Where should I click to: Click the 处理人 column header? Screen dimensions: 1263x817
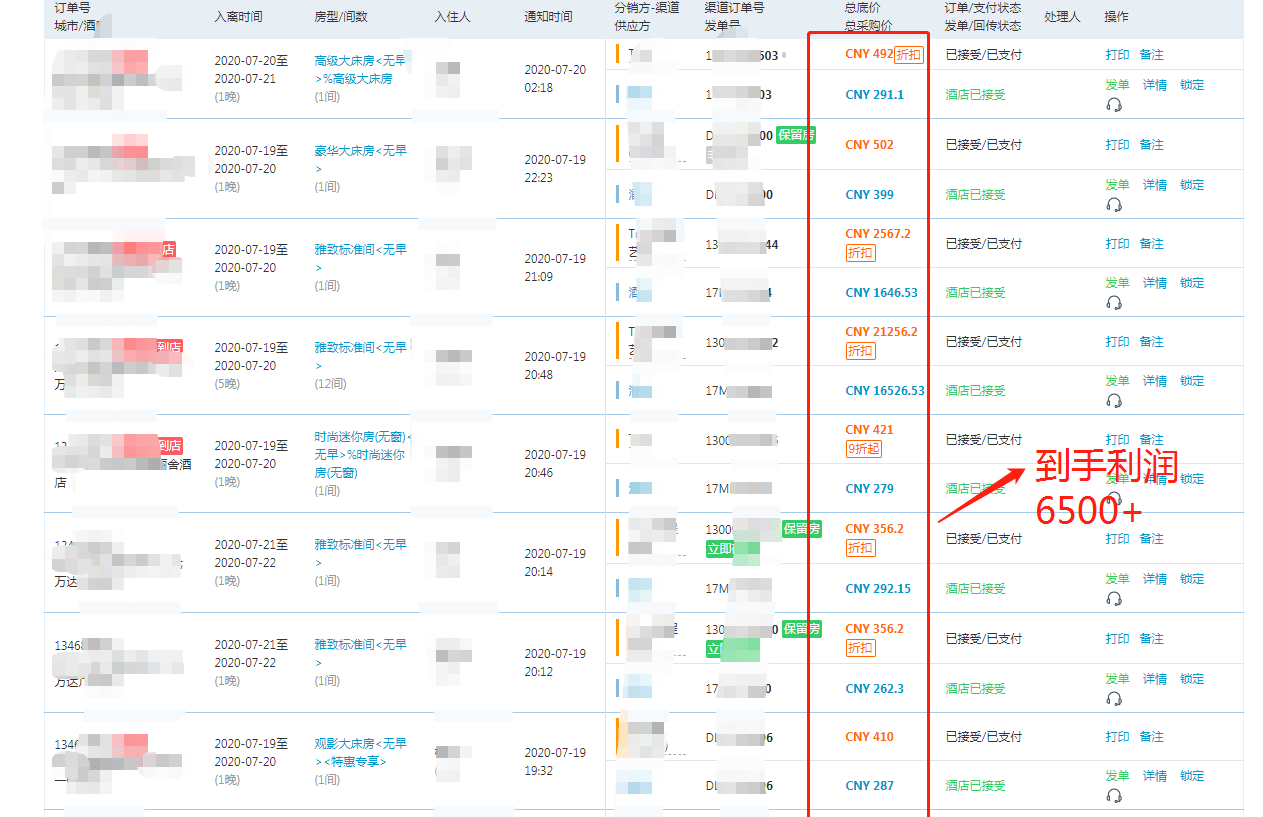click(x=1062, y=16)
